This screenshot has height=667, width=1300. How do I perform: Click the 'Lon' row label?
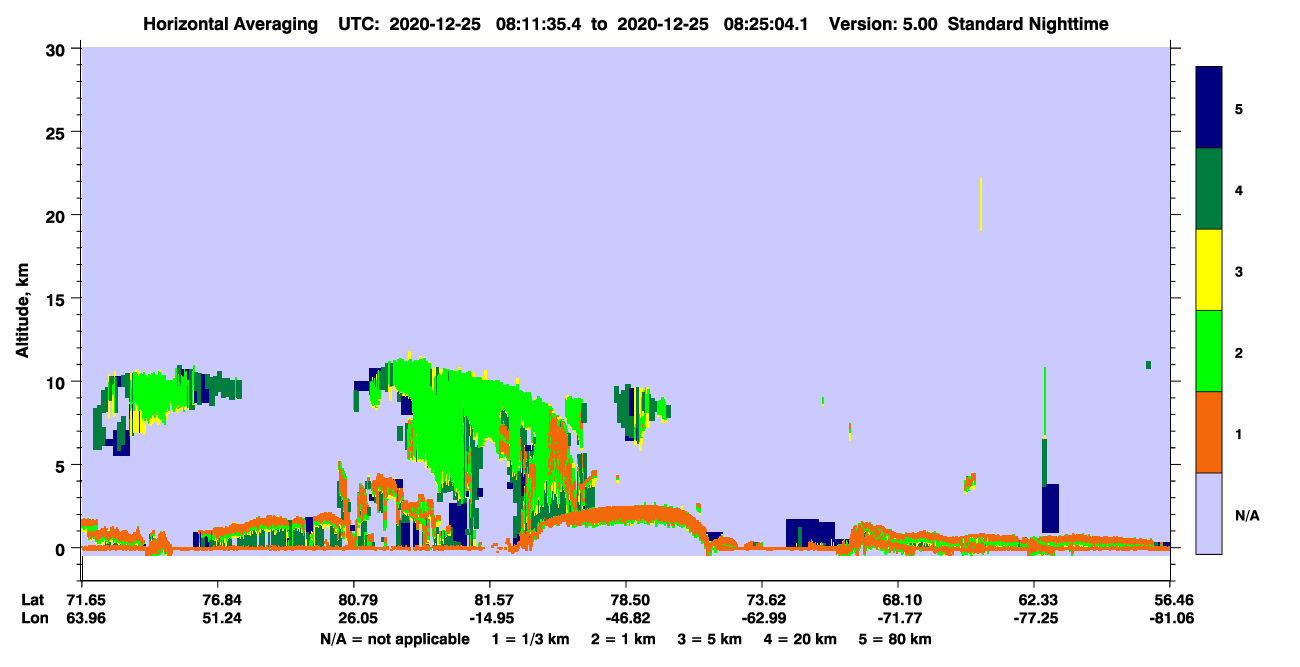pyautogui.click(x=33, y=618)
